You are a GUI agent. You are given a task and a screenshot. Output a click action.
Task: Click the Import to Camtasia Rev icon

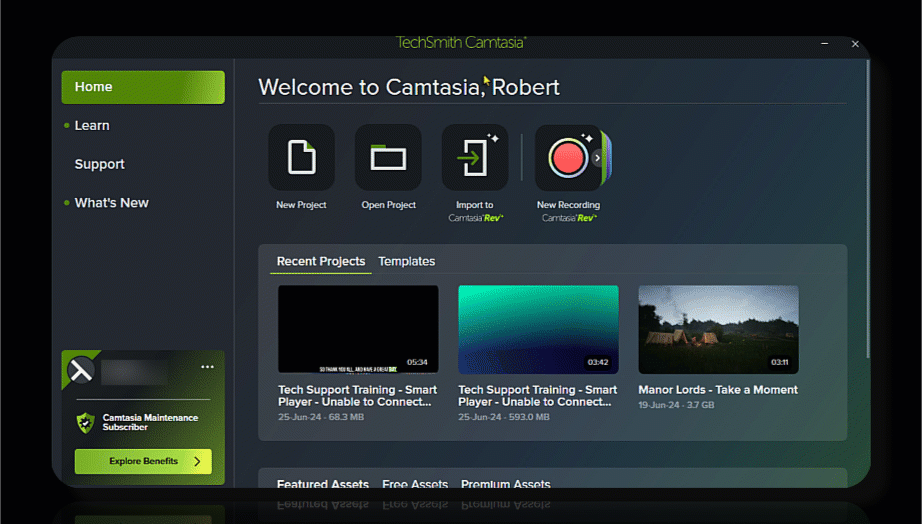474,158
